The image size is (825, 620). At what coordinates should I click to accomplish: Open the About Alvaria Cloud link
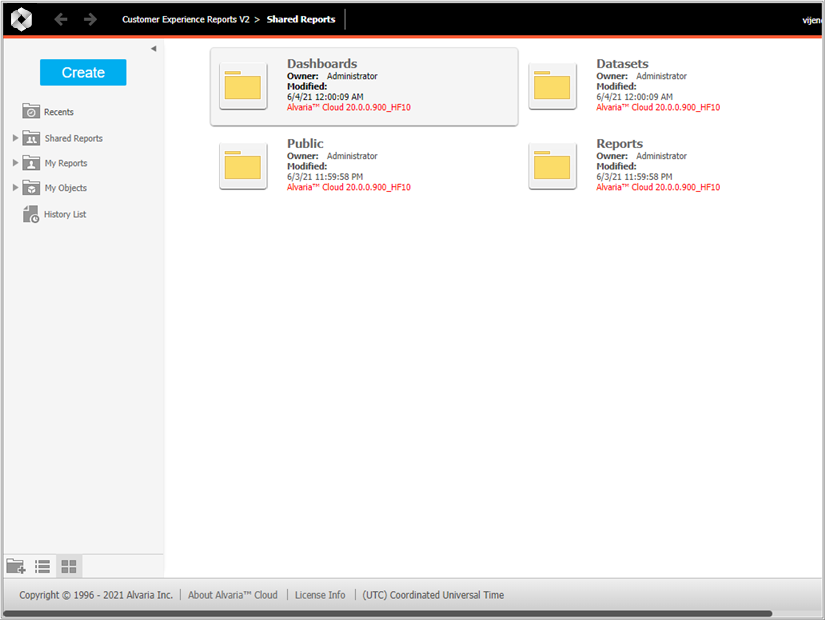232,595
